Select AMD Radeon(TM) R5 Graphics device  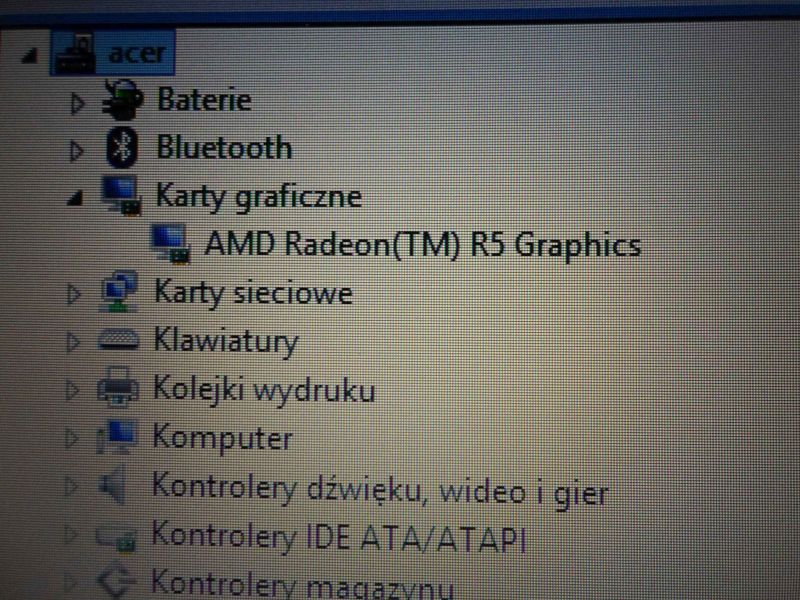pos(421,244)
